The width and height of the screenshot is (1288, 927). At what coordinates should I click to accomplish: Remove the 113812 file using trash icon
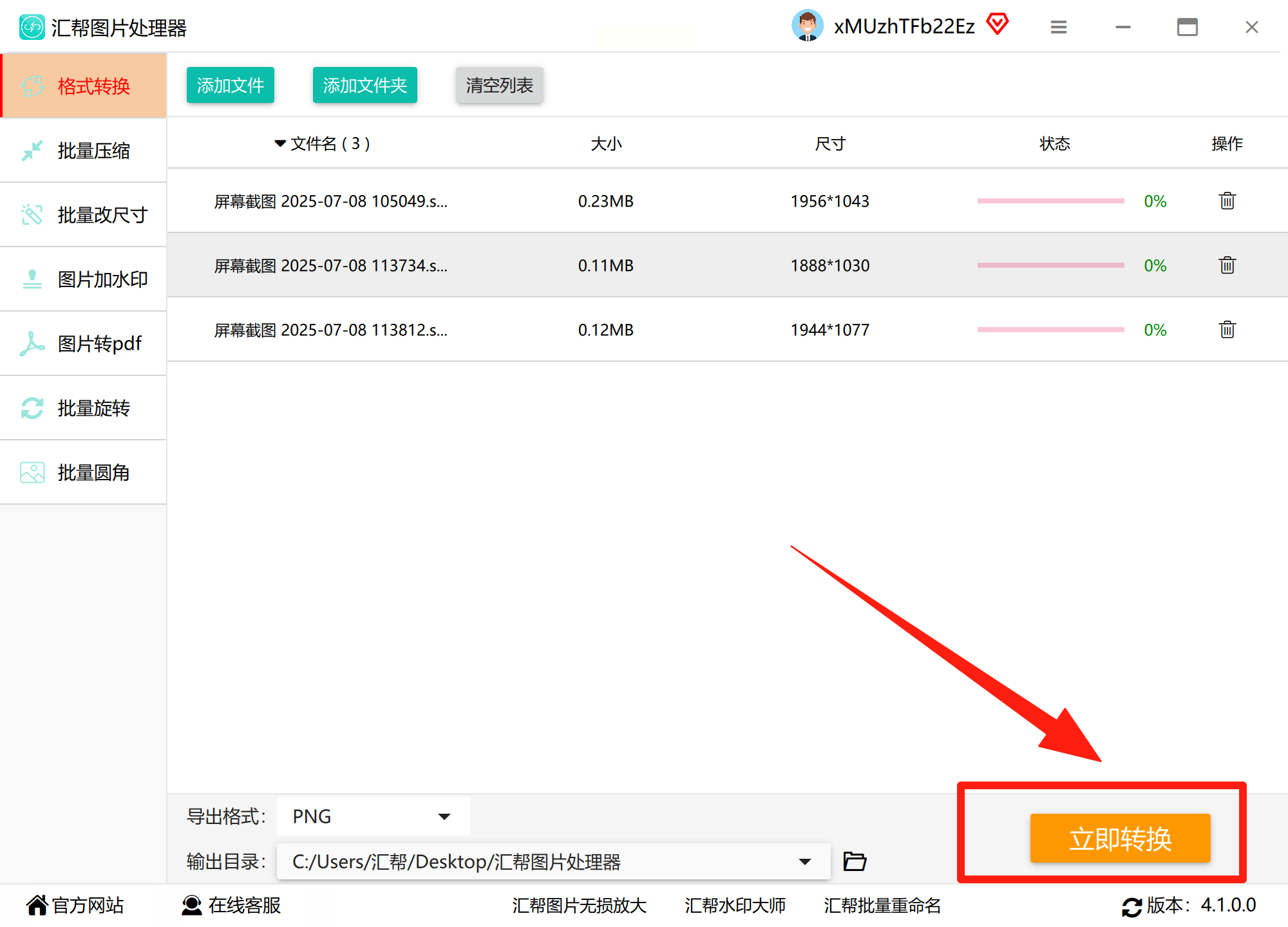click(1227, 330)
